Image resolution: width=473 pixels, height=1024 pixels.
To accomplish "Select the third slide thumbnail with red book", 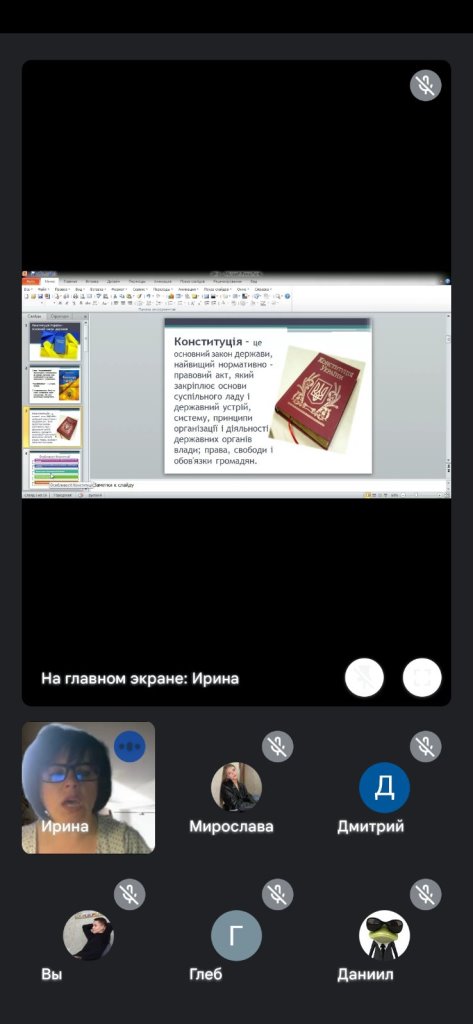I will [55, 426].
